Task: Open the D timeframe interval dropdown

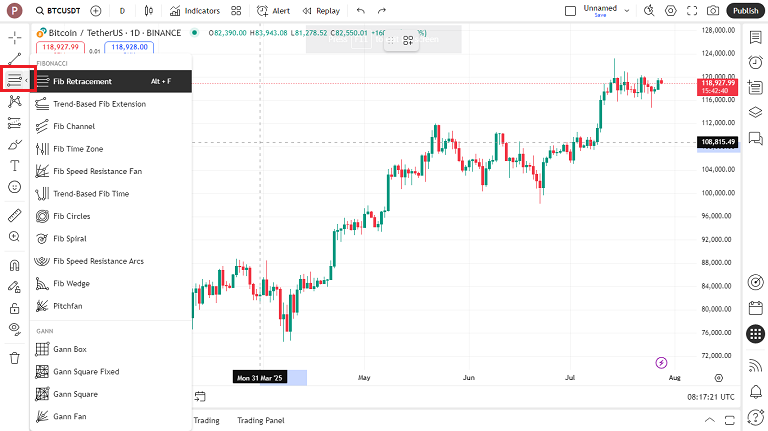Action: [122, 11]
